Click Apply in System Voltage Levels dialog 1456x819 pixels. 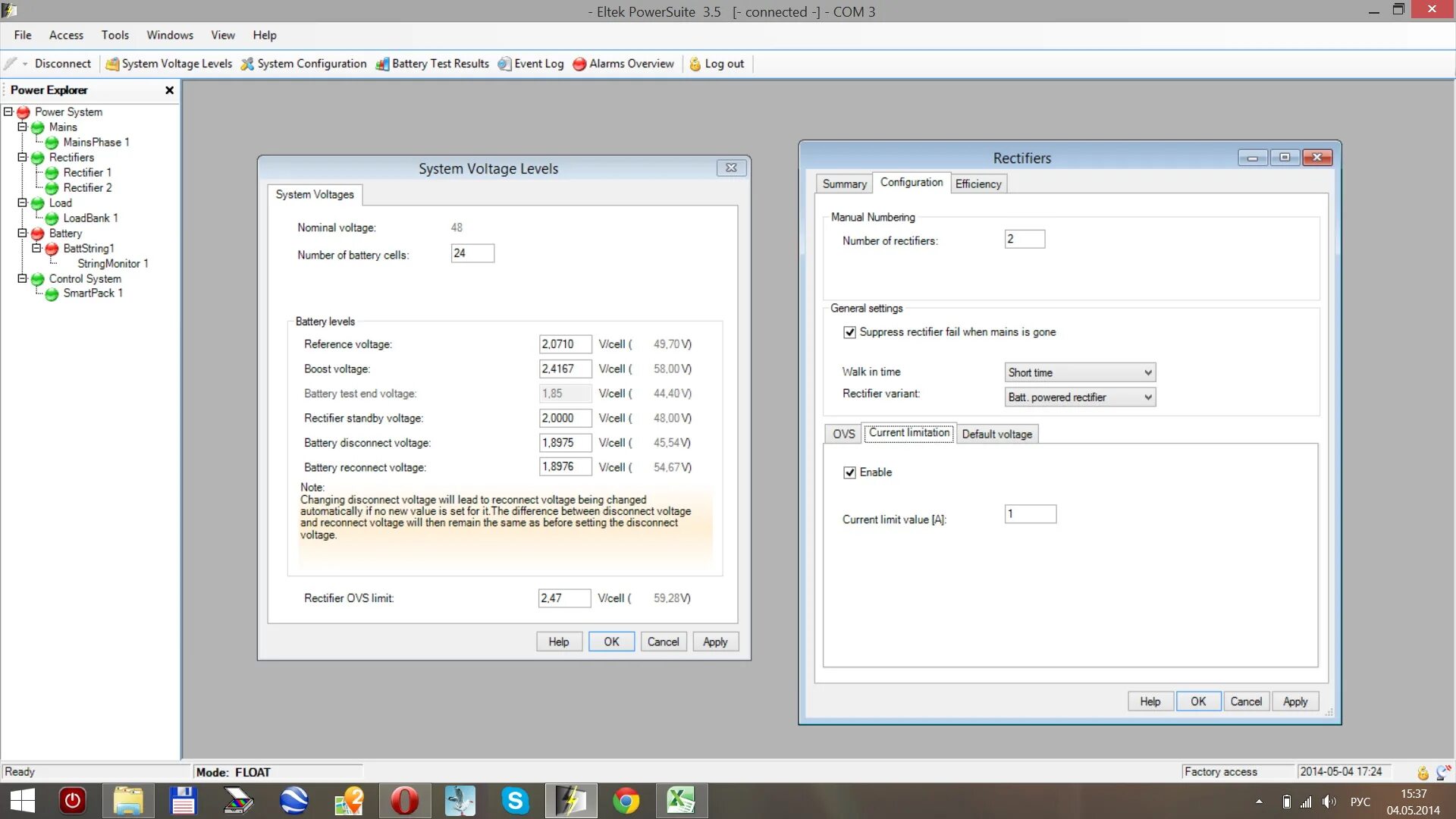point(715,642)
